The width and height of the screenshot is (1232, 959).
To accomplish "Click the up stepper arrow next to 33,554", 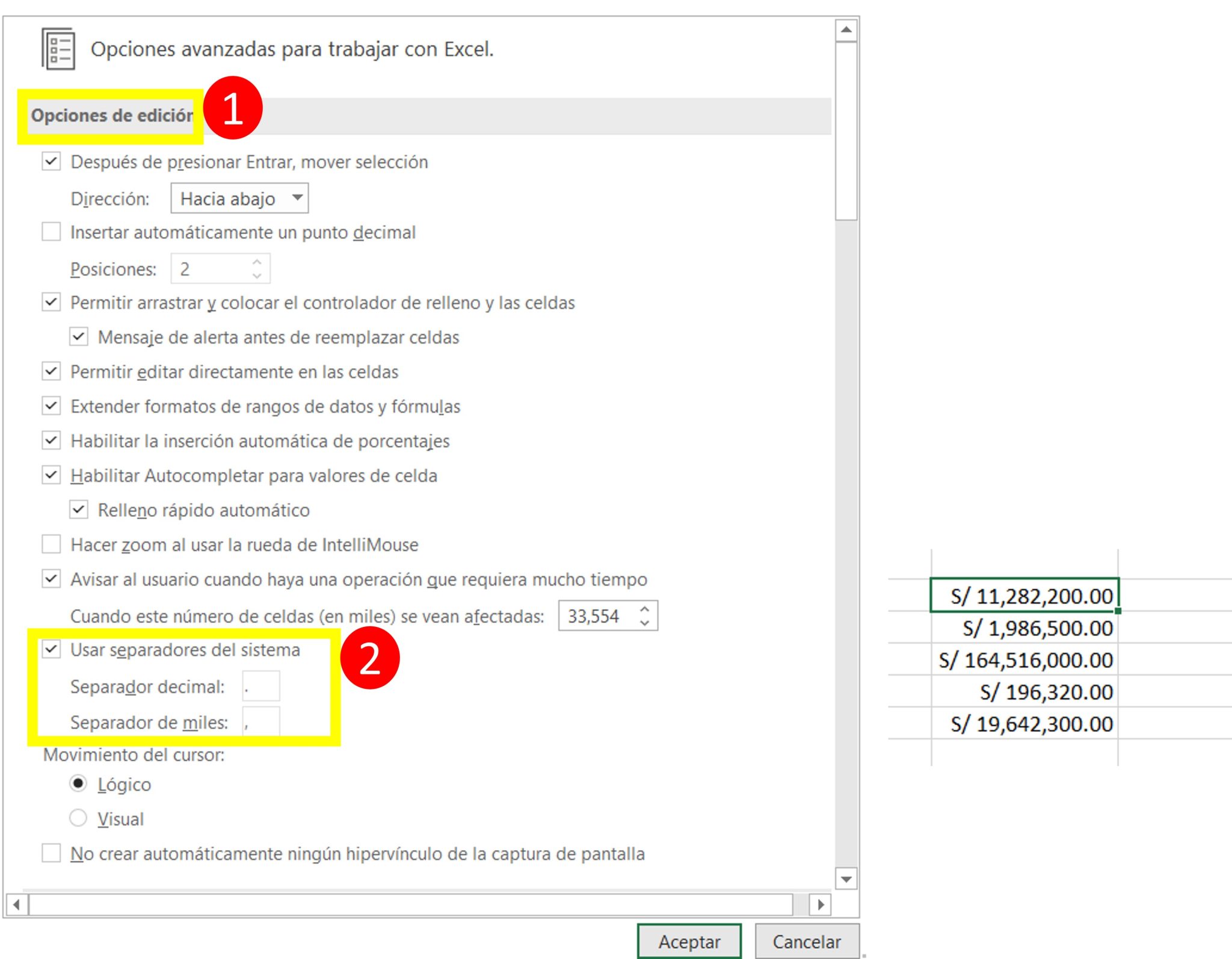I will tap(644, 609).
